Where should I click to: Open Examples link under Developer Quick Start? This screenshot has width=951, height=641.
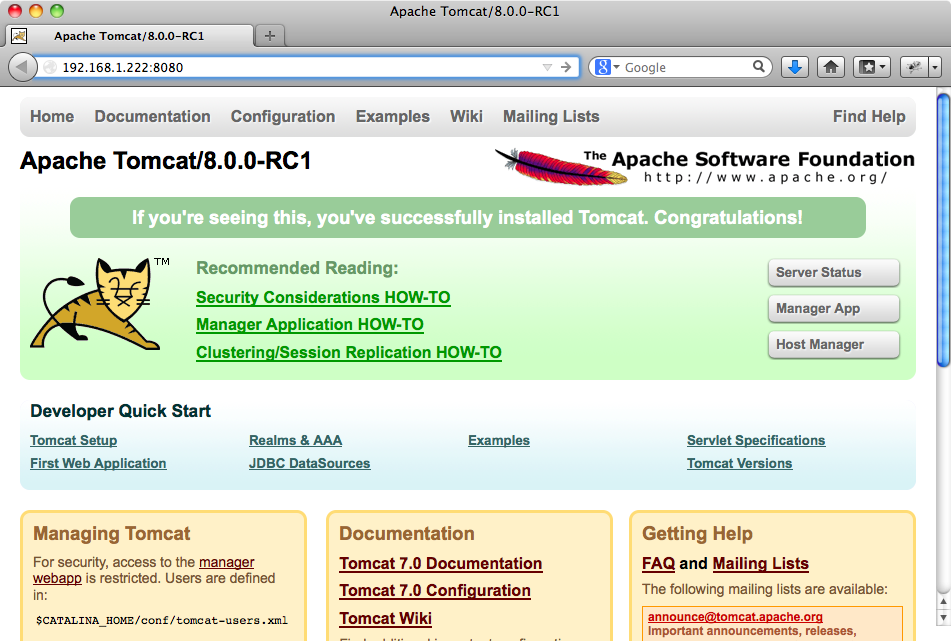pos(499,440)
